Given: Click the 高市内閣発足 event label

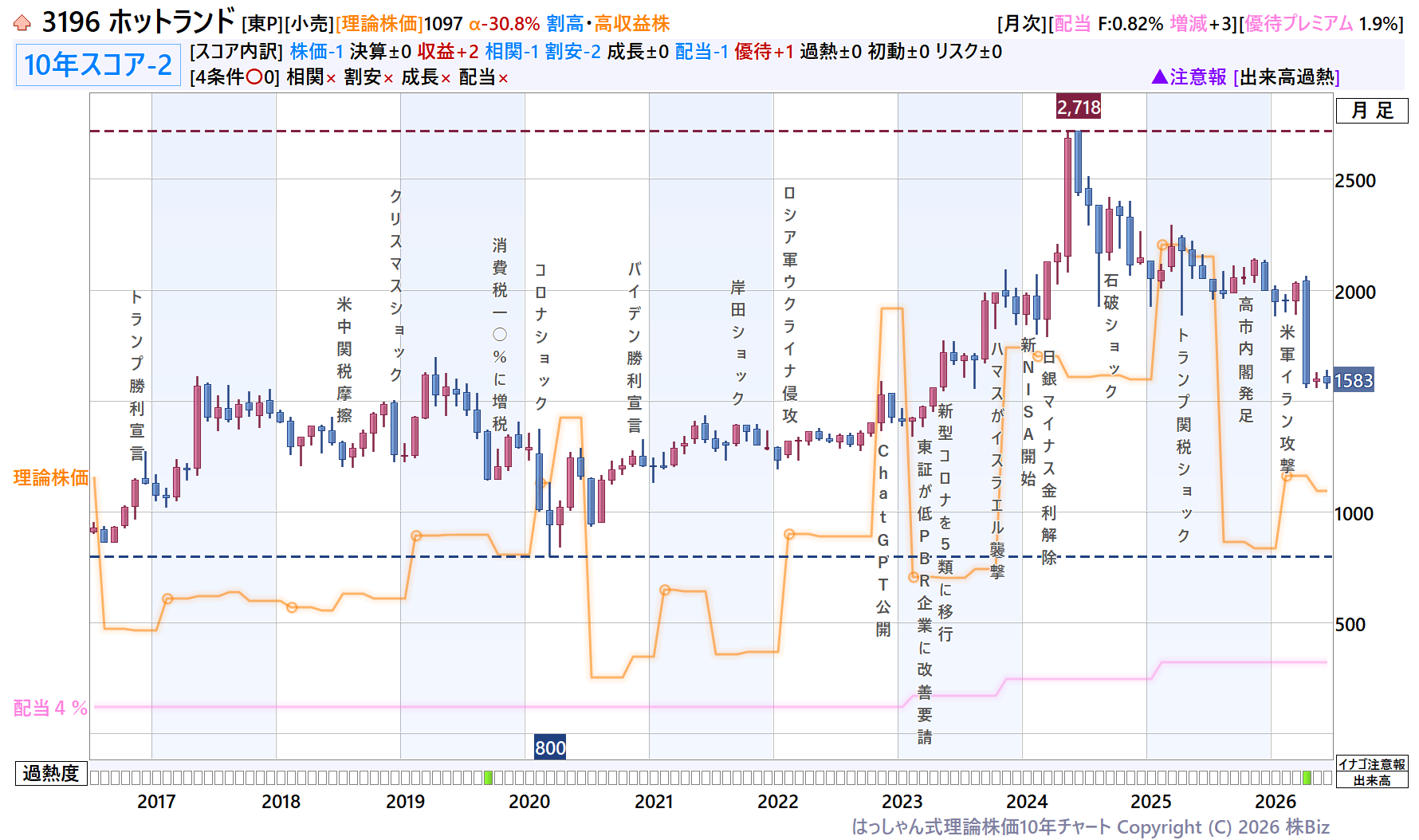Looking at the screenshot, I should pyautogui.click(x=1246, y=359).
